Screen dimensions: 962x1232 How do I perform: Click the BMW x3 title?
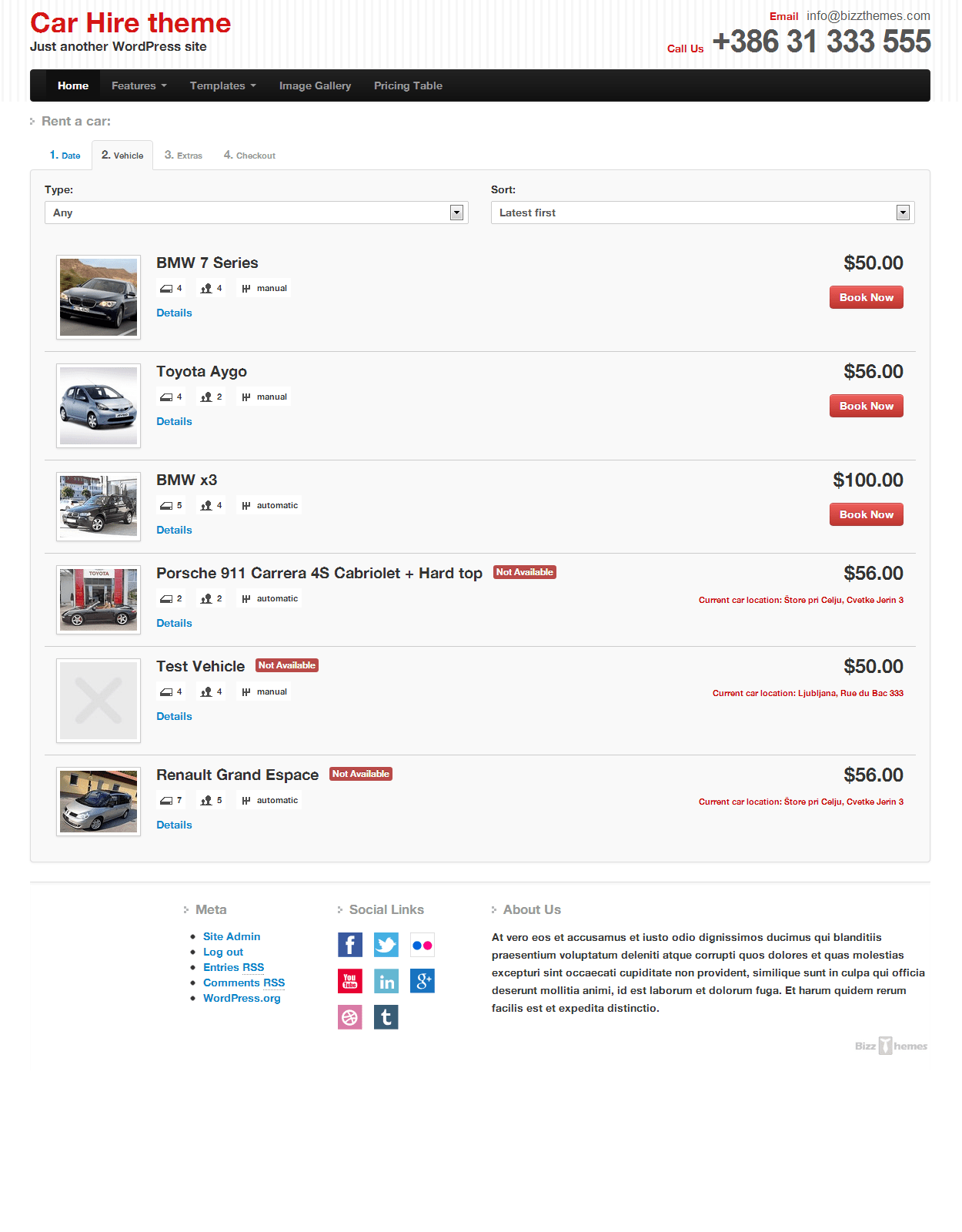coord(187,480)
